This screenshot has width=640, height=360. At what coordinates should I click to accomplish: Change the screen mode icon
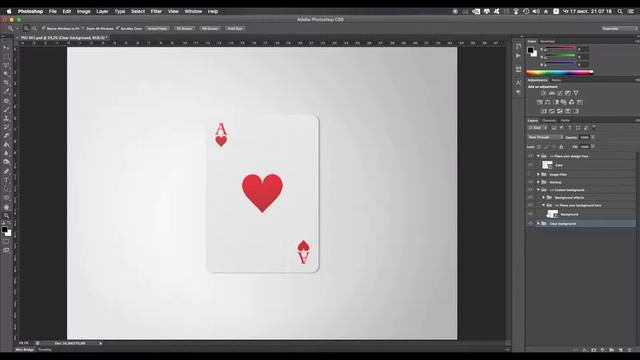[6, 250]
